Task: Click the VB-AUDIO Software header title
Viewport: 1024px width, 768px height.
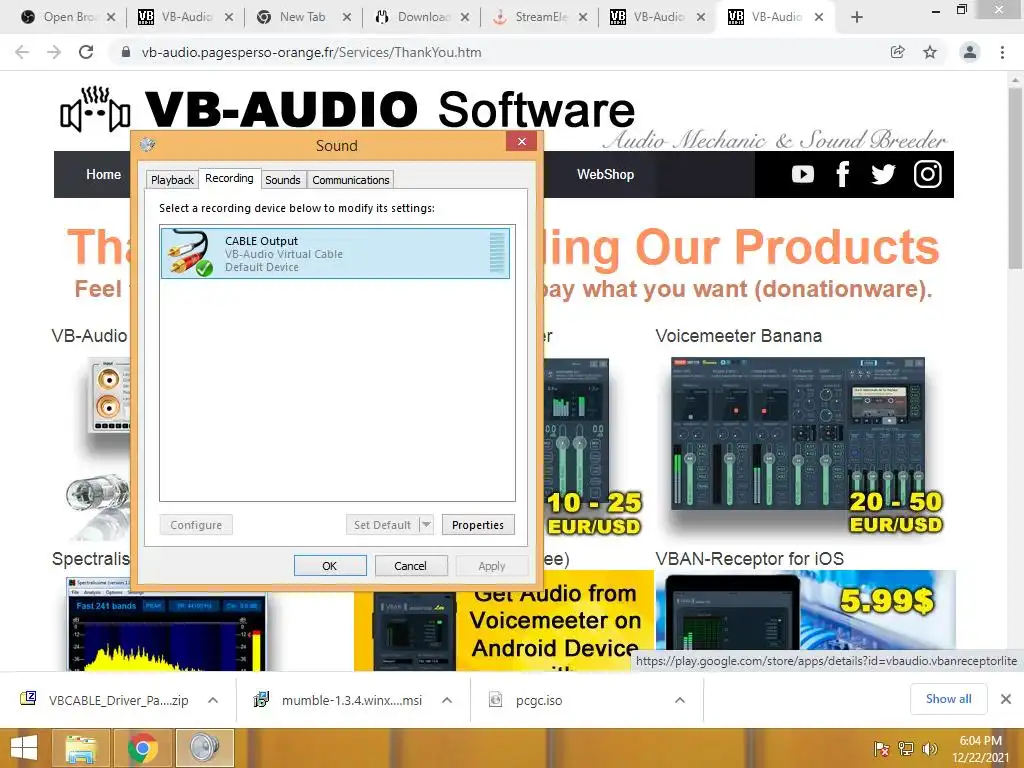Action: [x=389, y=109]
